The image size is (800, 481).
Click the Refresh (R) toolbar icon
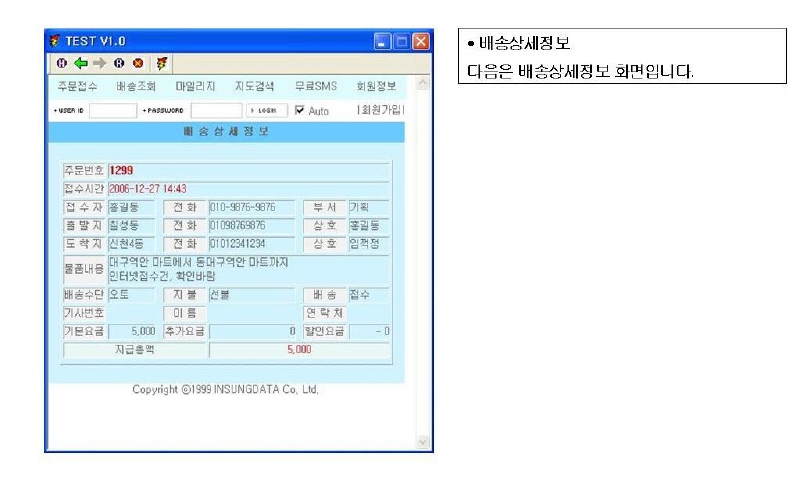pyautogui.click(x=118, y=63)
